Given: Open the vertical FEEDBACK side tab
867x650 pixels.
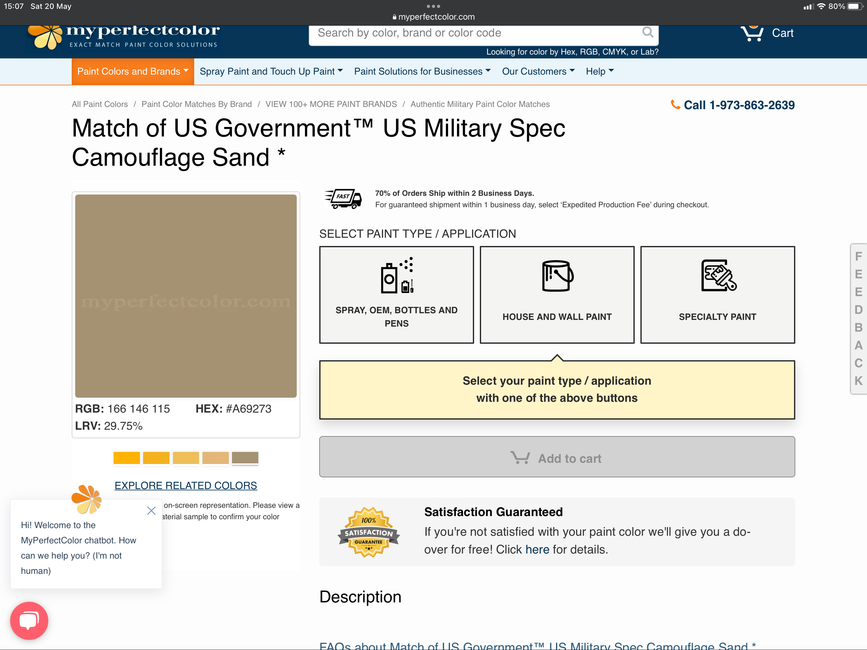Looking at the screenshot, I should pos(858,319).
